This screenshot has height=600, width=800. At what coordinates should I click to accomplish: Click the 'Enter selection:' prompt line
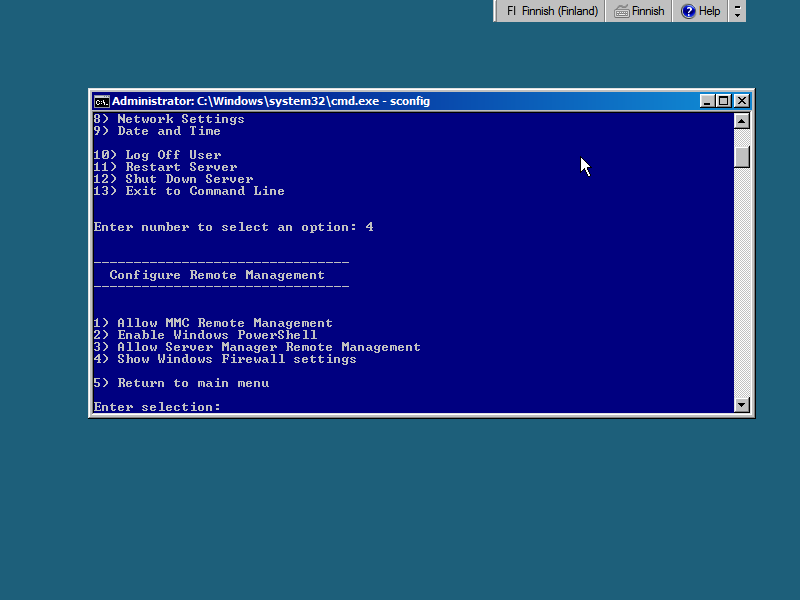click(x=157, y=407)
